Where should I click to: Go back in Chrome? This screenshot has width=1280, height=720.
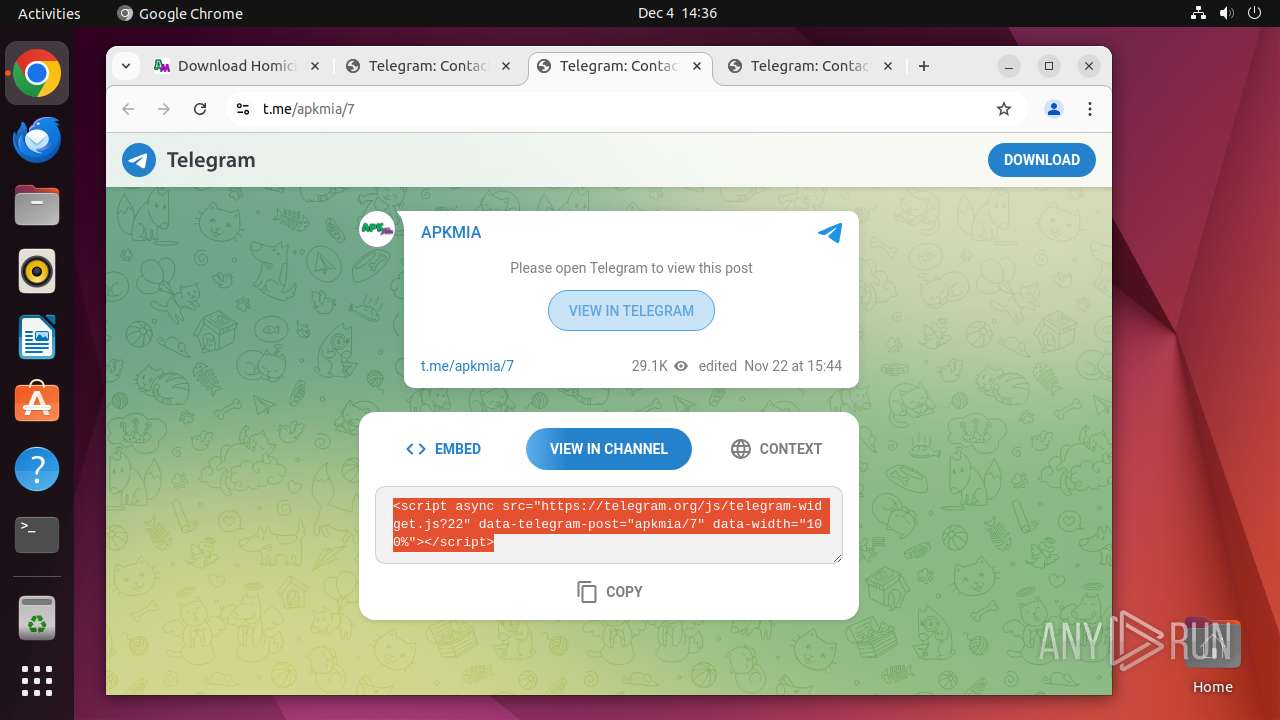[x=128, y=109]
